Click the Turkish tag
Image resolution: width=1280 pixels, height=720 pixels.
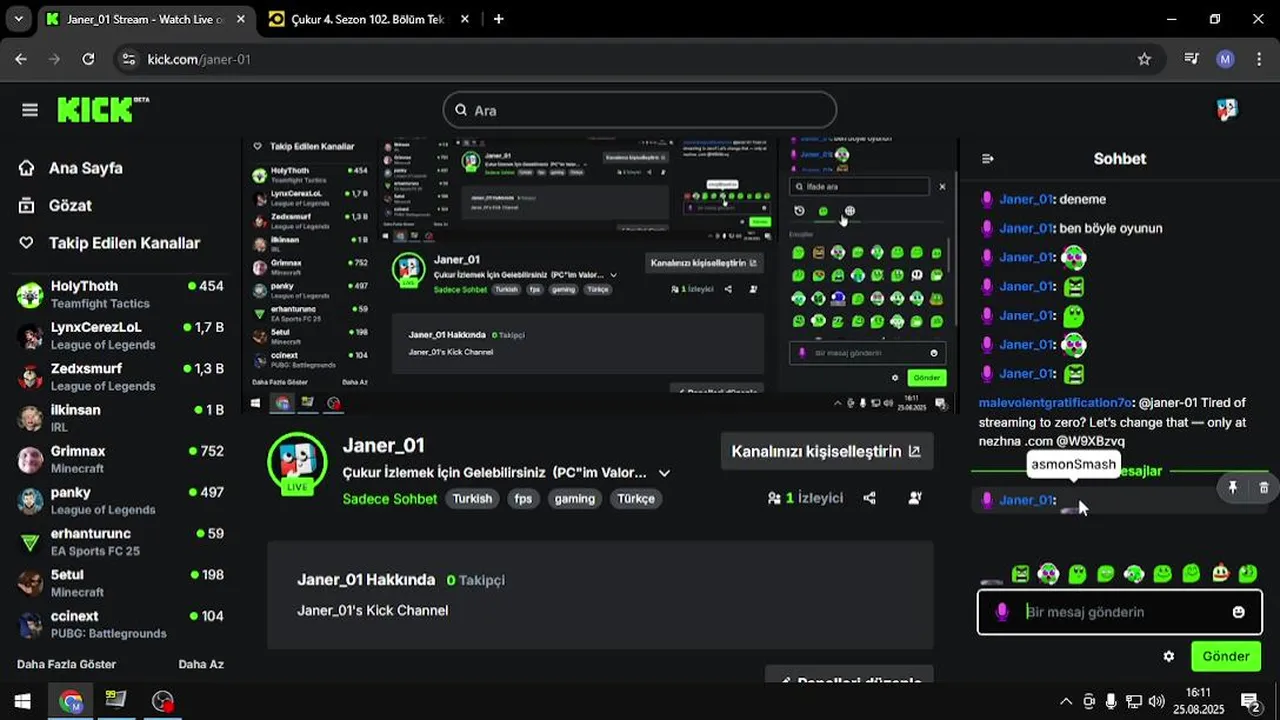coord(472,498)
